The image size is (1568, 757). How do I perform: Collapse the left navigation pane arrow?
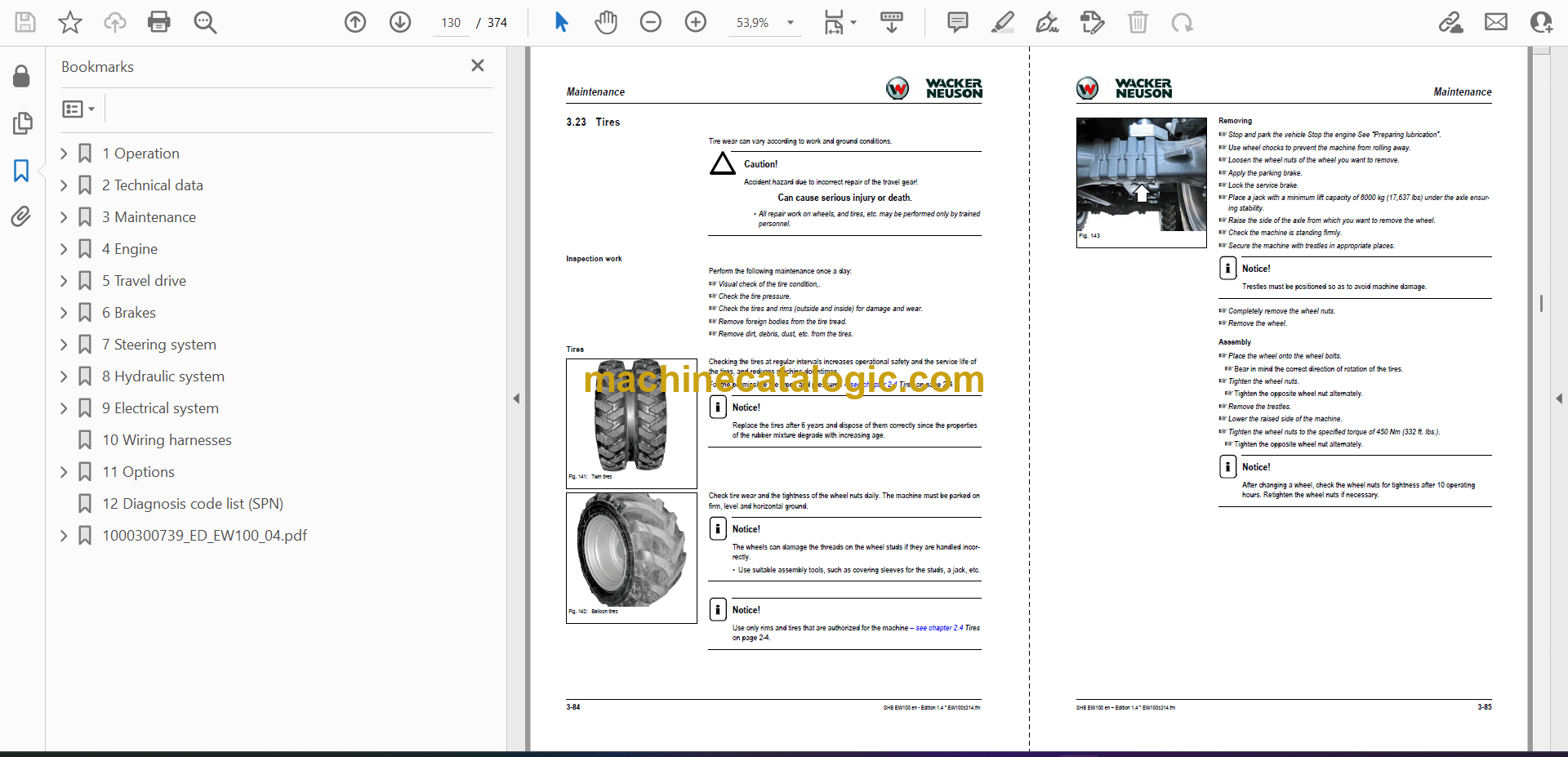(516, 399)
